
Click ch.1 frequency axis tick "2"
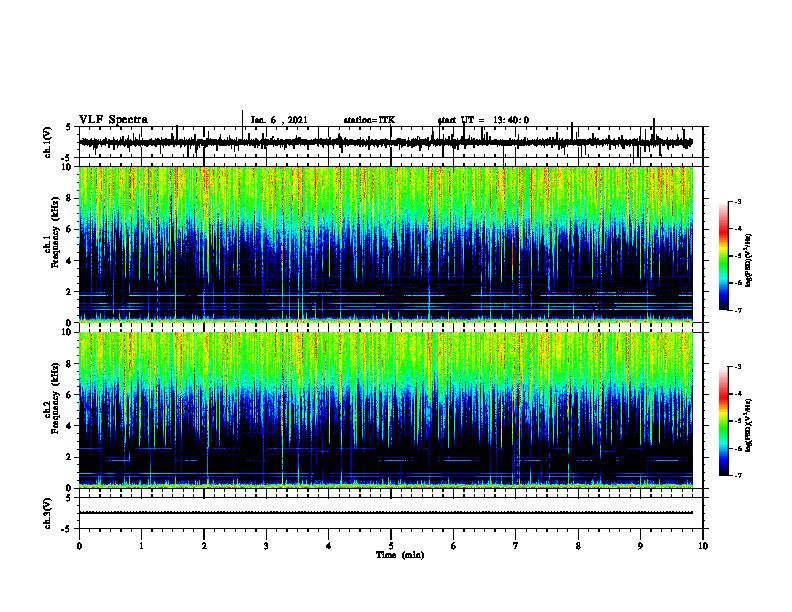[70, 292]
